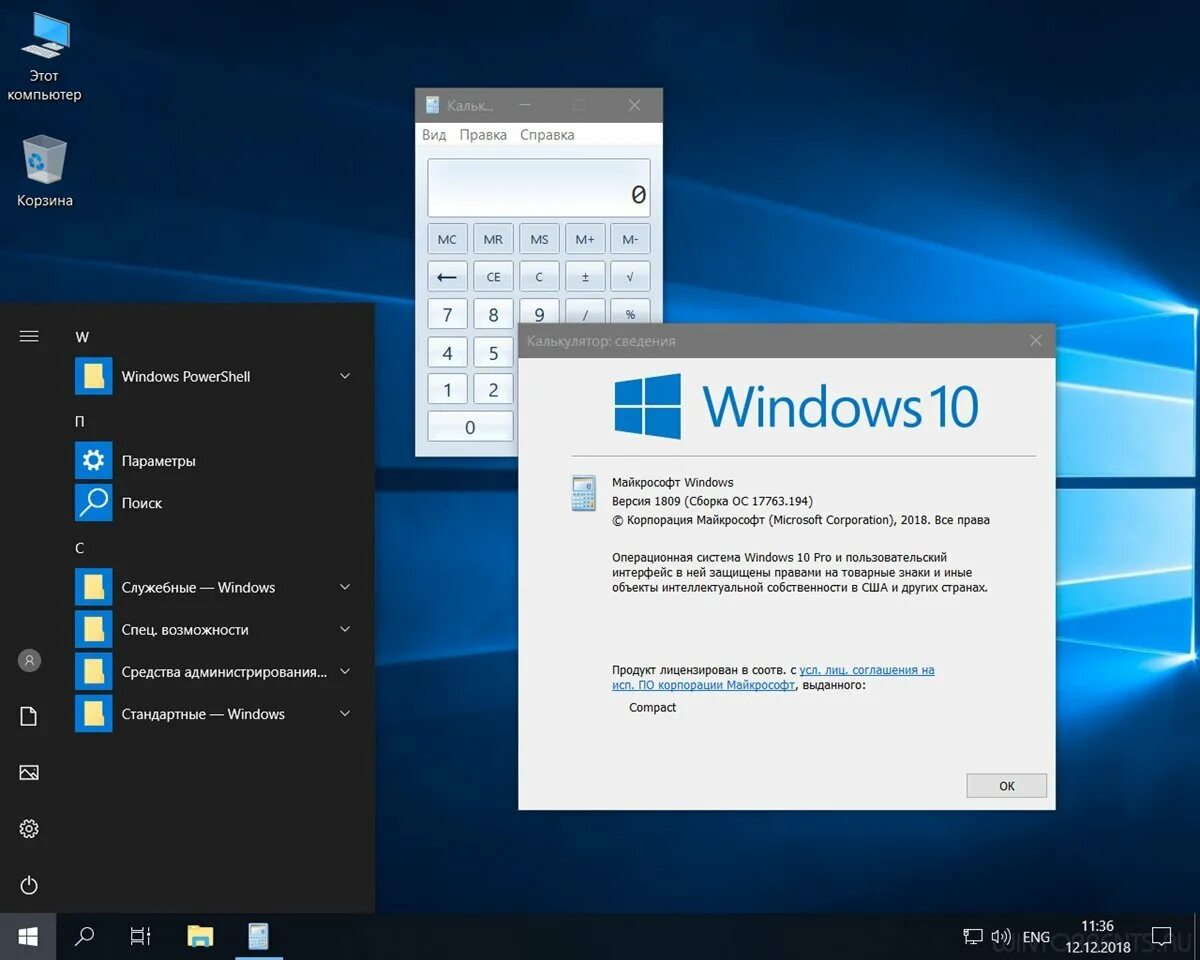
Task: Click the ENG language indicator
Action: click(x=1036, y=937)
